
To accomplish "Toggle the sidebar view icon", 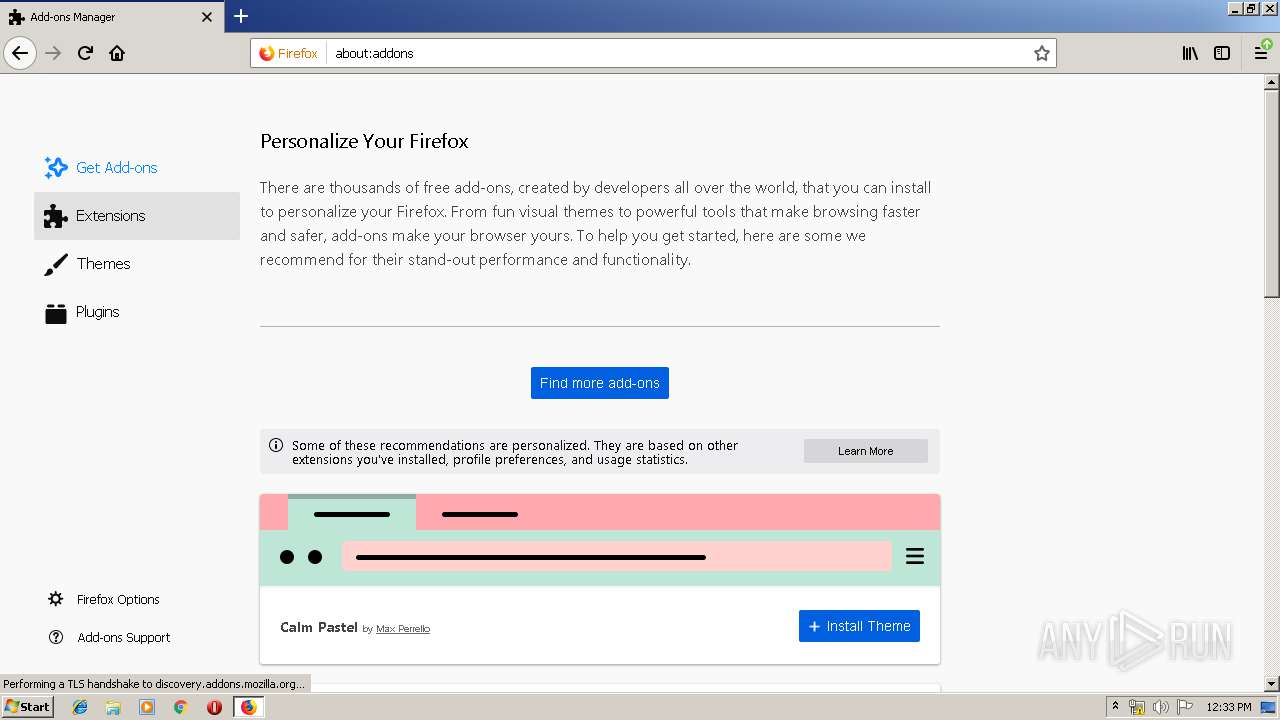I will point(1222,53).
